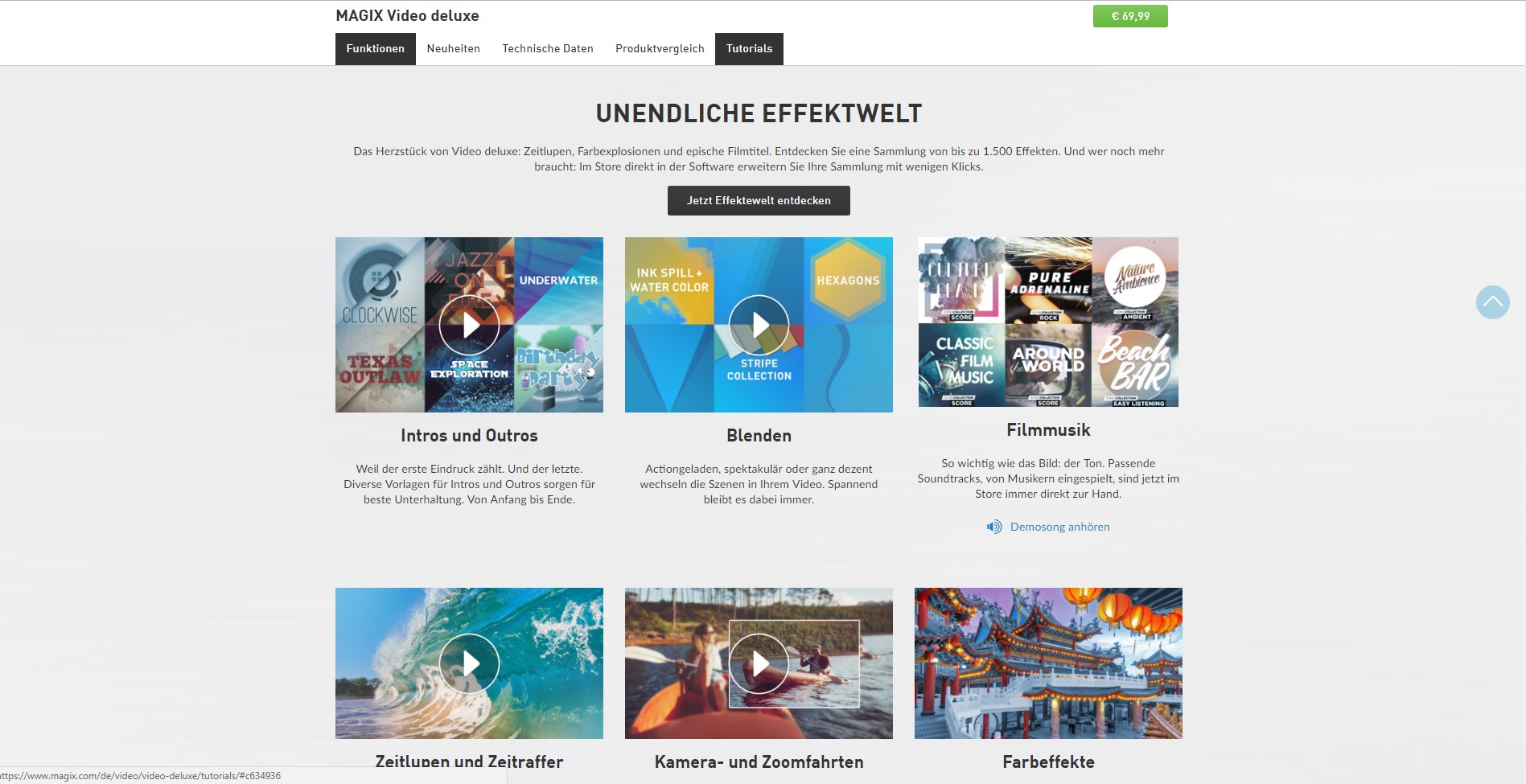This screenshot has width=1526, height=784.
Task: Click the speaker icon beside Demosong anhören
Action: tap(994, 527)
